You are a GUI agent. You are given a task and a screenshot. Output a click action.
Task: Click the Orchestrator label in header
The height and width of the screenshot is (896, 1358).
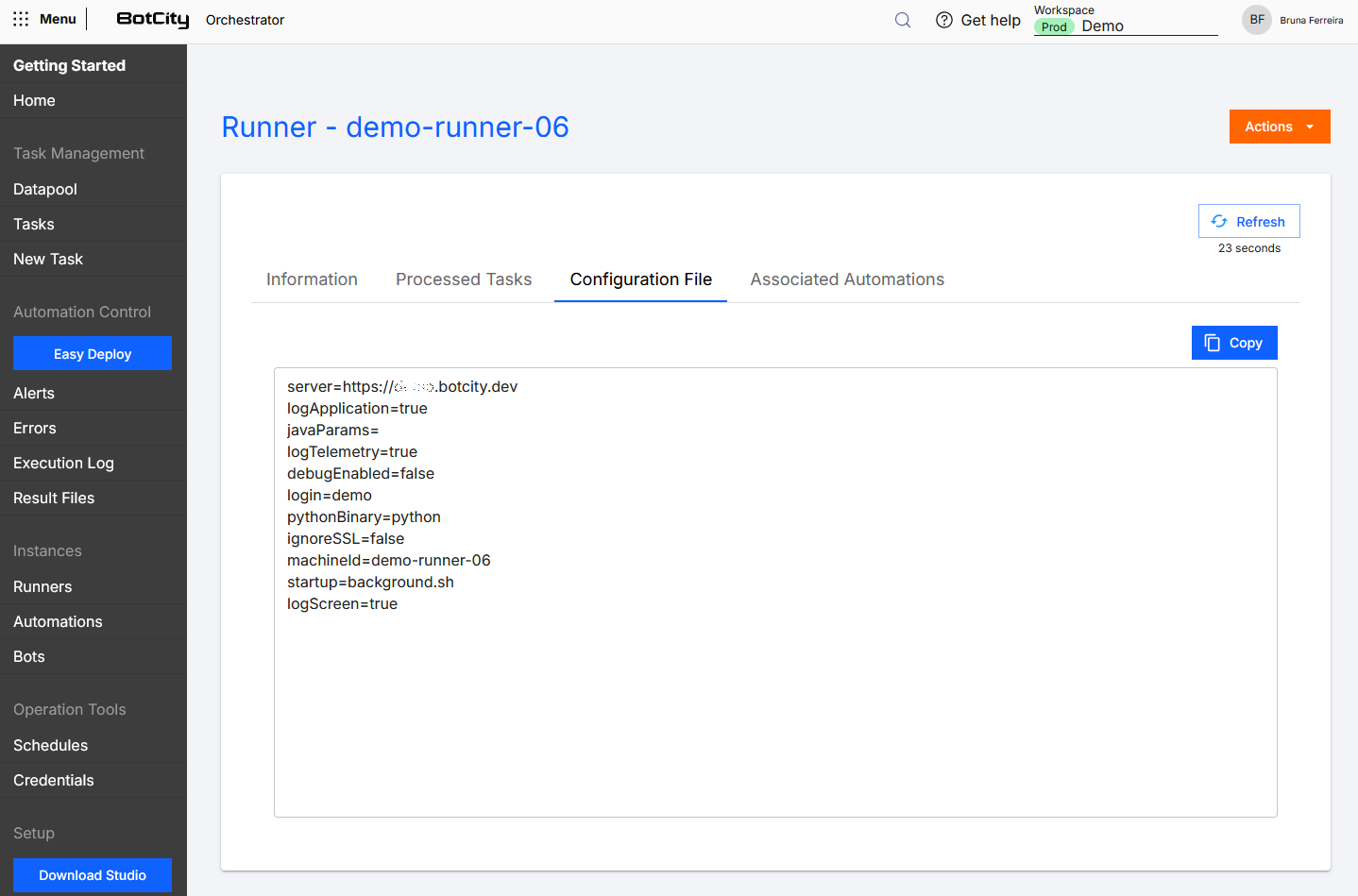[245, 20]
